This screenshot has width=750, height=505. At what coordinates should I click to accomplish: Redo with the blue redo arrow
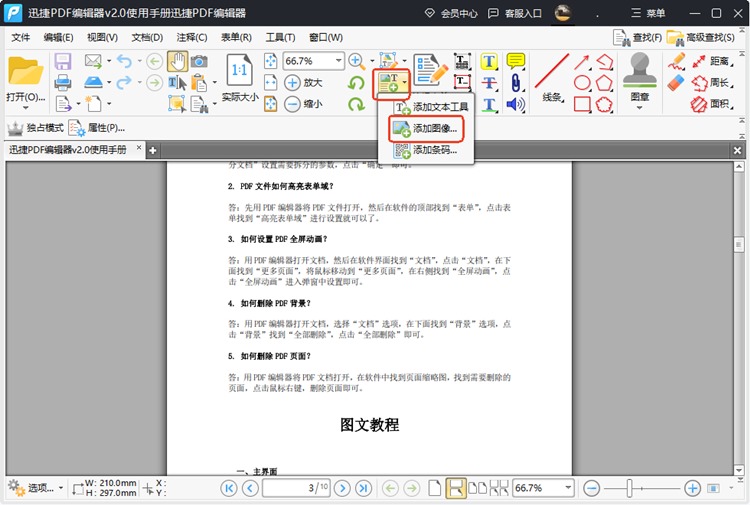point(124,82)
